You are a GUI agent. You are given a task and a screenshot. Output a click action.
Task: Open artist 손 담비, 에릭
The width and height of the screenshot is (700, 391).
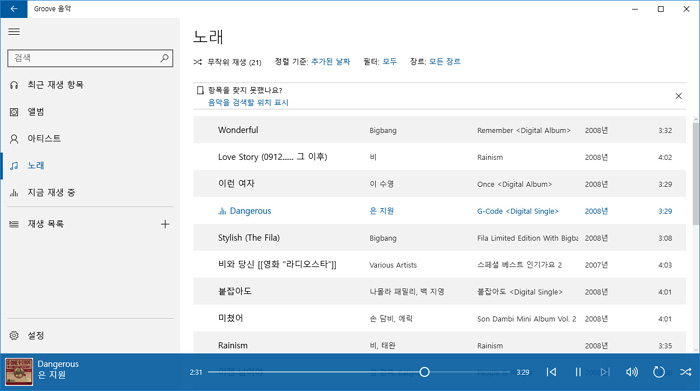click(x=391, y=319)
